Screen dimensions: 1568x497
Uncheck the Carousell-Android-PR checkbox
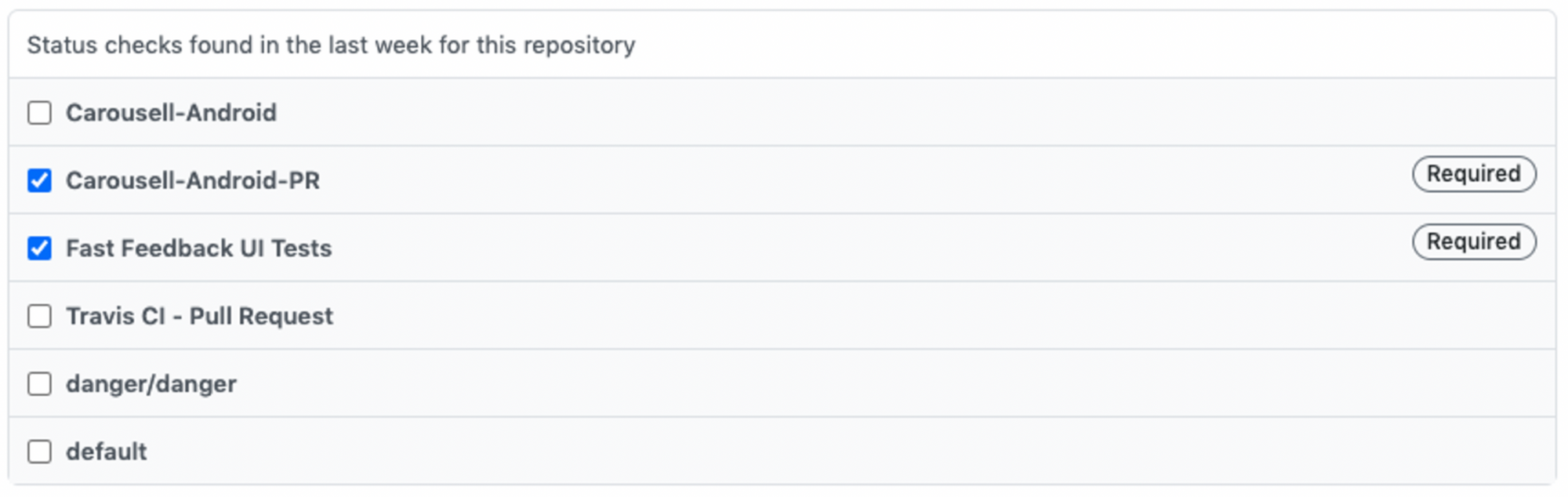(x=39, y=180)
